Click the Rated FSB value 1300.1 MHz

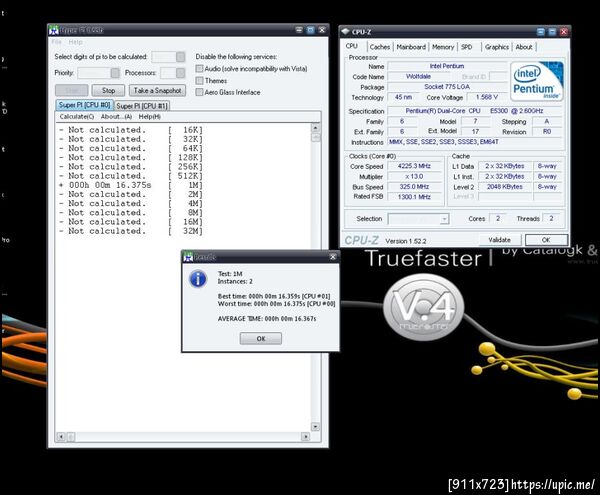[414, 197]
